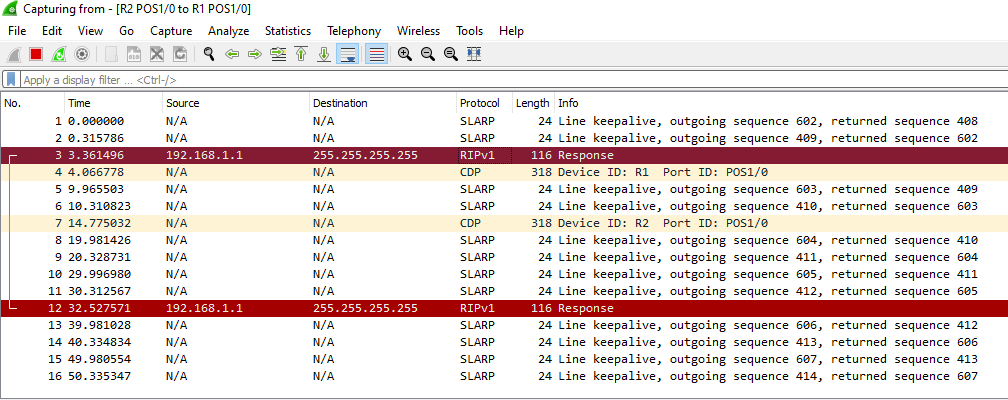Zoom out on packet text
The height and width of the screenshot is (400, 1008).
[428, 55]
